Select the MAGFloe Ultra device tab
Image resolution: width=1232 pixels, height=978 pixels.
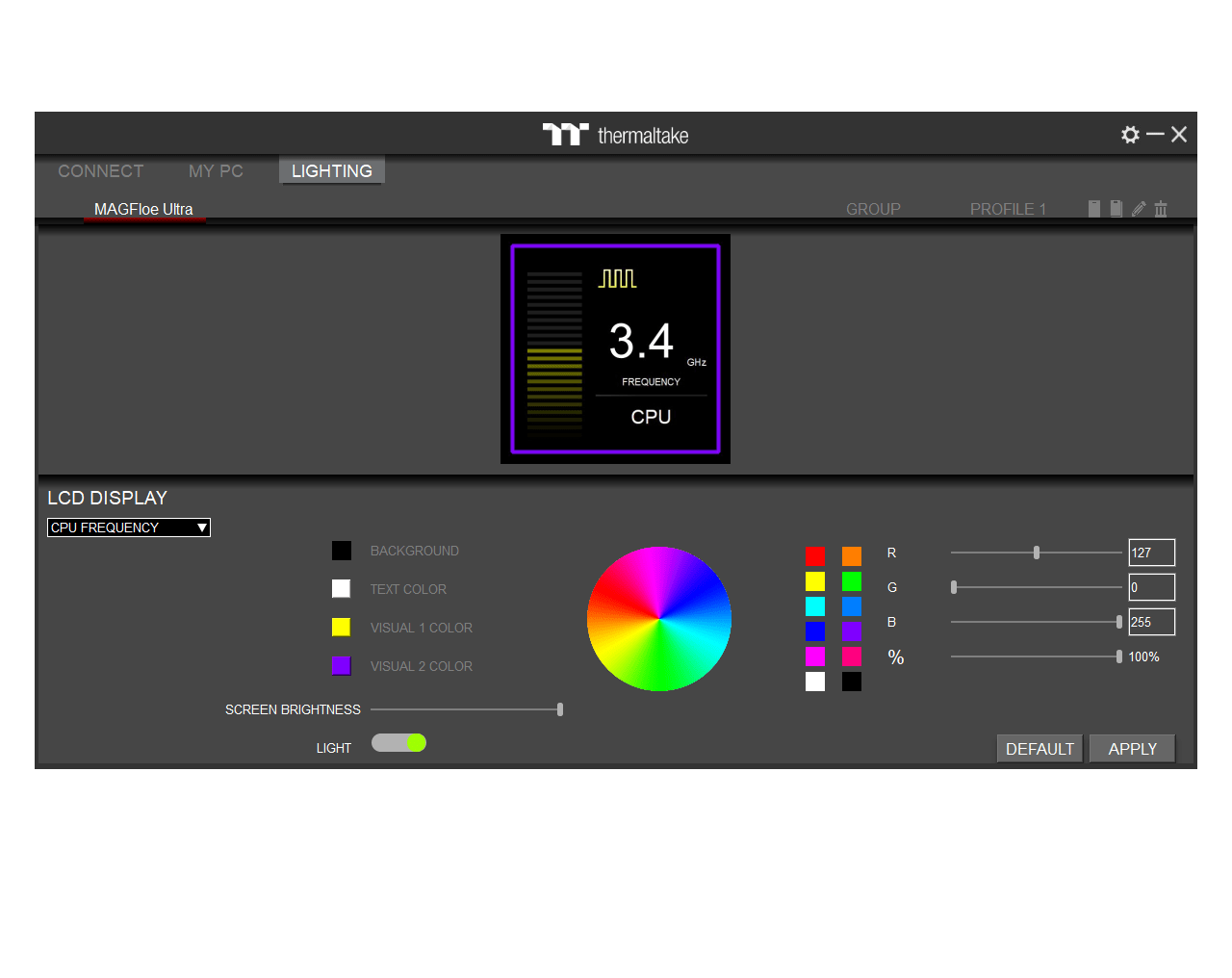(x=143, y=209)
